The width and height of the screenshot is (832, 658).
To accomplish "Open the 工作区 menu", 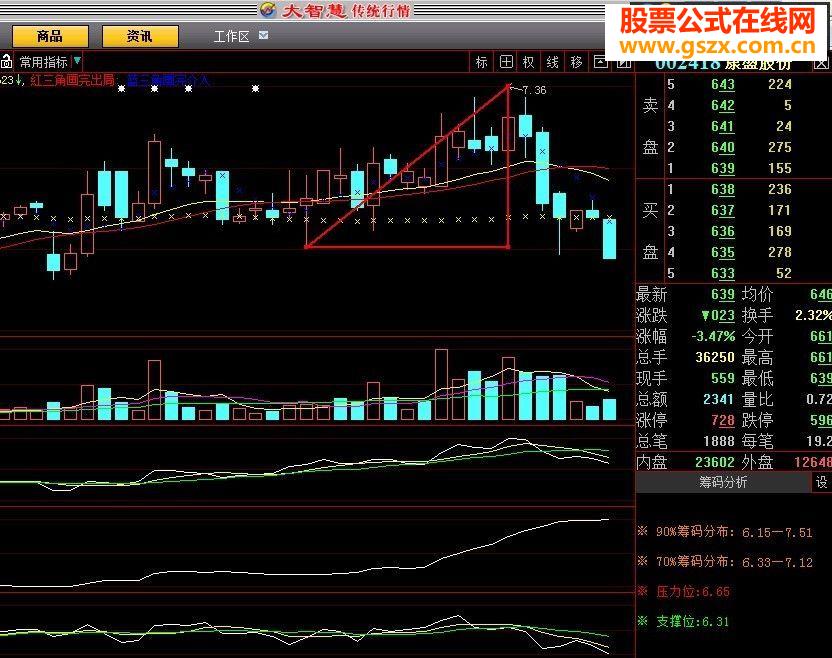I will pos(231,36).
